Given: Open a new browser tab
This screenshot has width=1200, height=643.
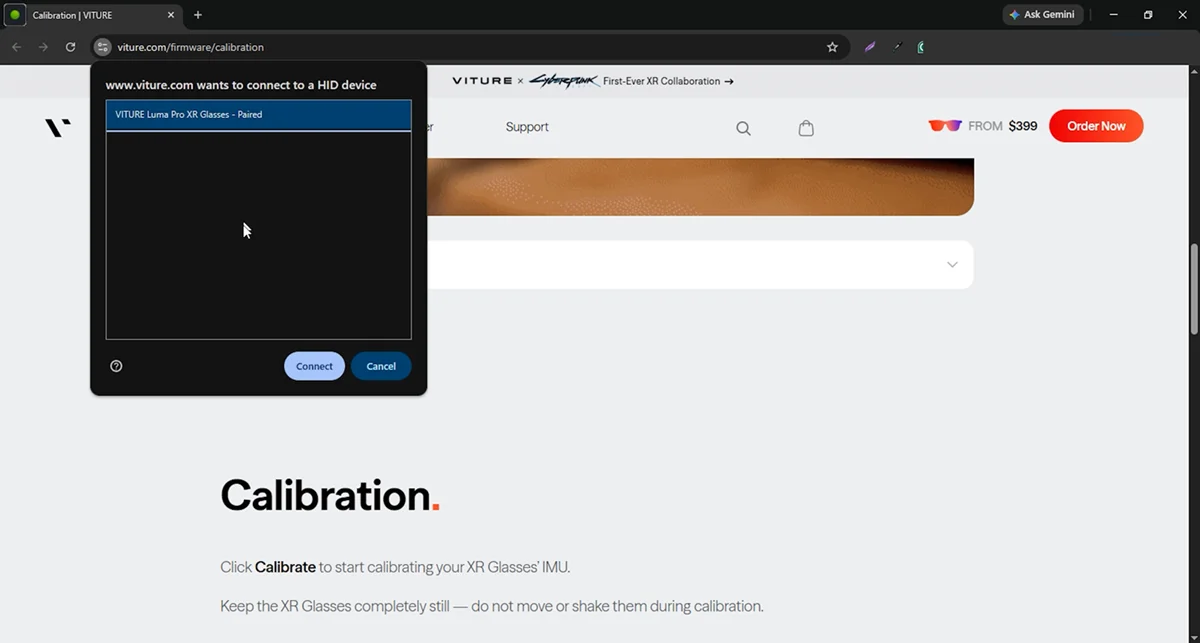Looking at the screenshot, I should 198,15.
